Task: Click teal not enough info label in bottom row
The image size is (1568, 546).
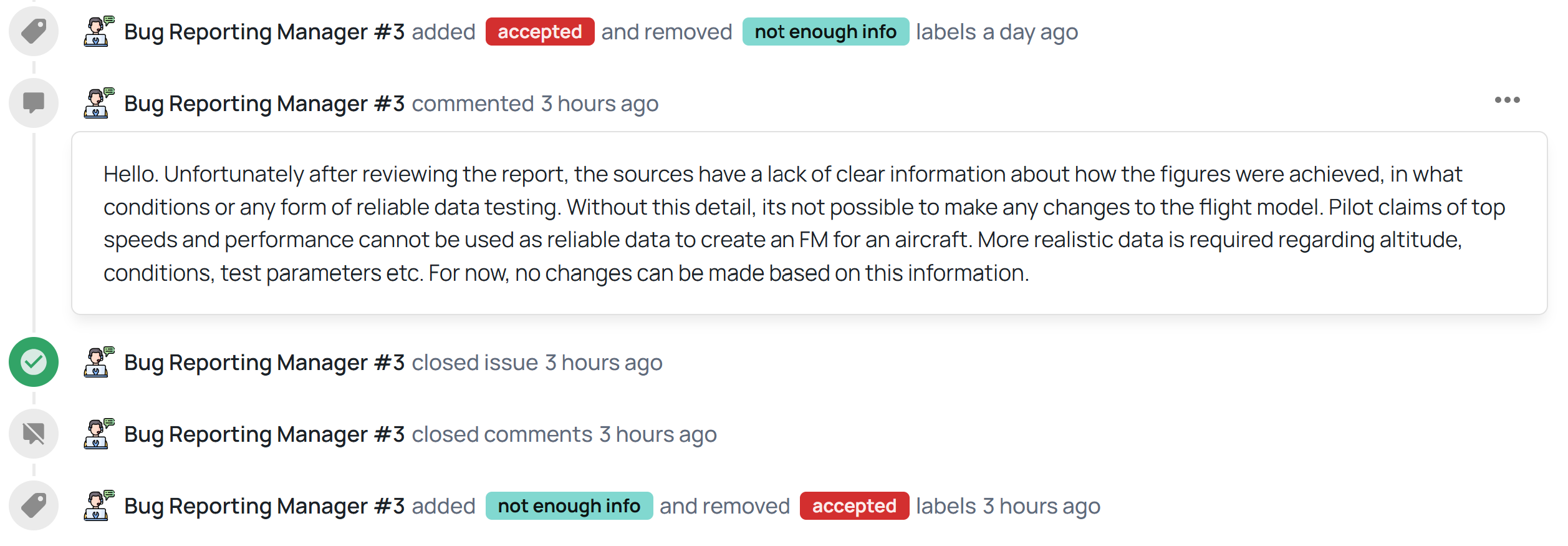Action: pyautogui.click(x=569, y=506)
